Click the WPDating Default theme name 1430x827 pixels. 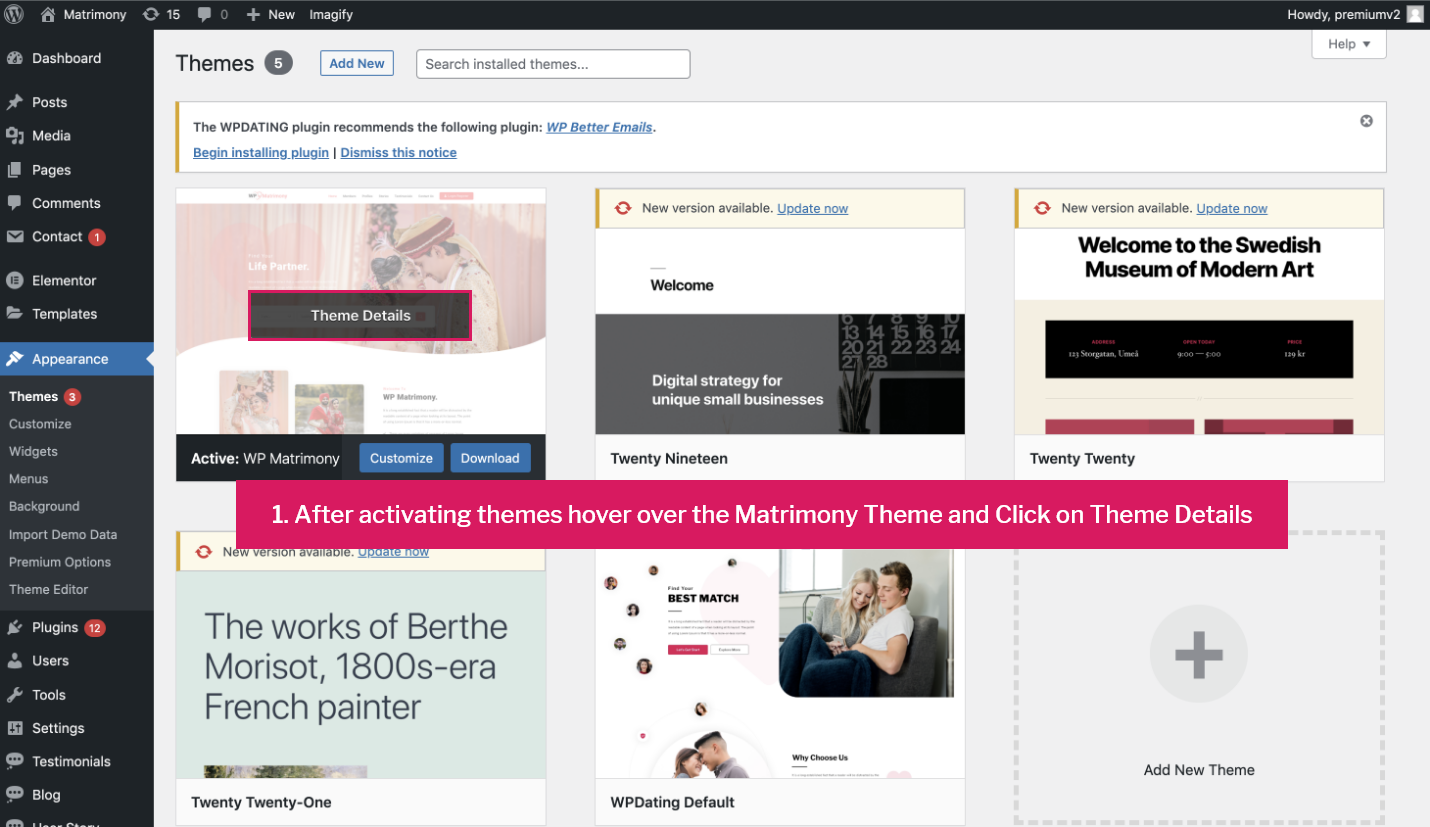click(x=672, y=802)
